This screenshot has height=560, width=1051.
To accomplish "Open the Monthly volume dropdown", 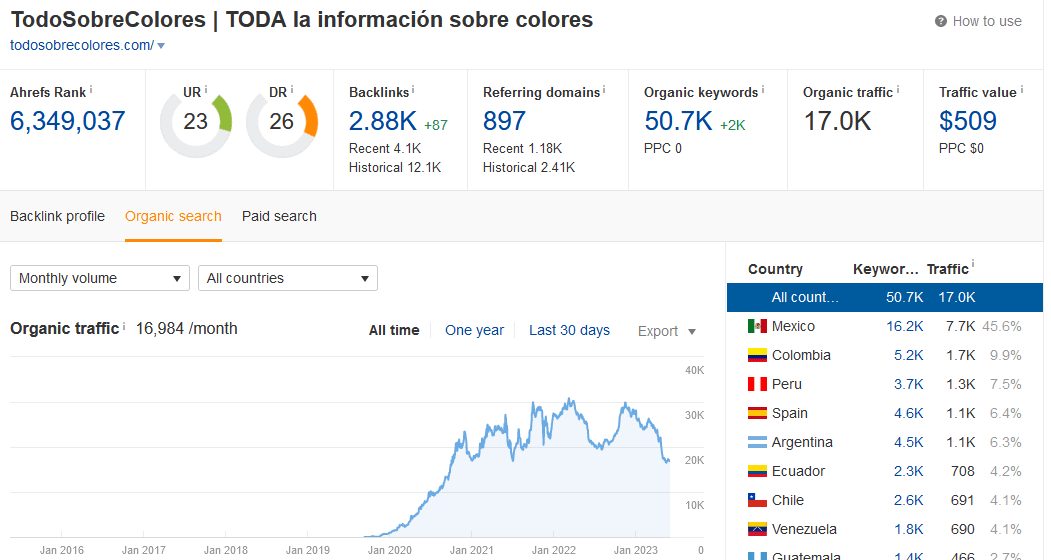I will [x=100, y=278].
